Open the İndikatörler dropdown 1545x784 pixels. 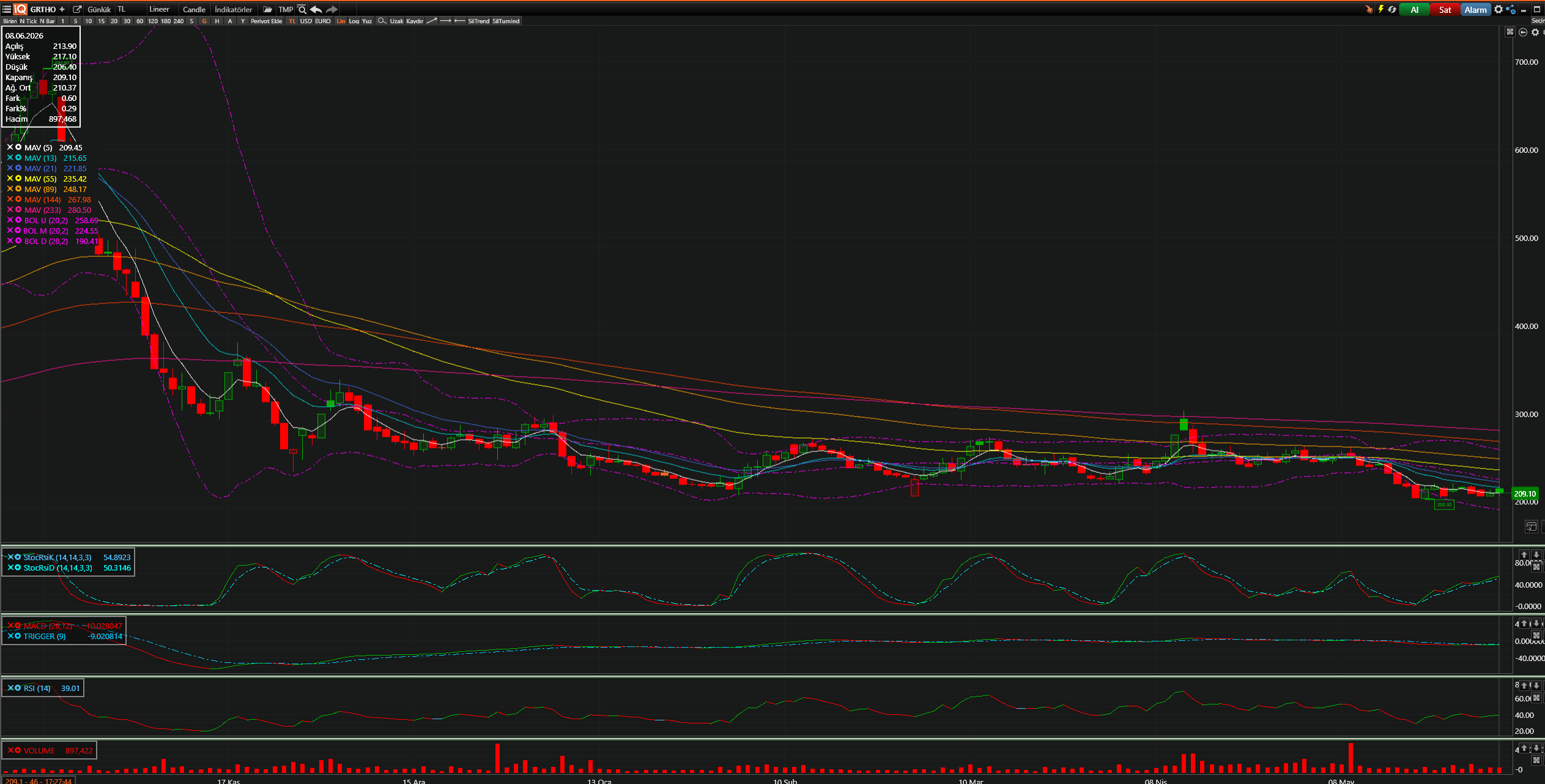(x=233, y=9)
